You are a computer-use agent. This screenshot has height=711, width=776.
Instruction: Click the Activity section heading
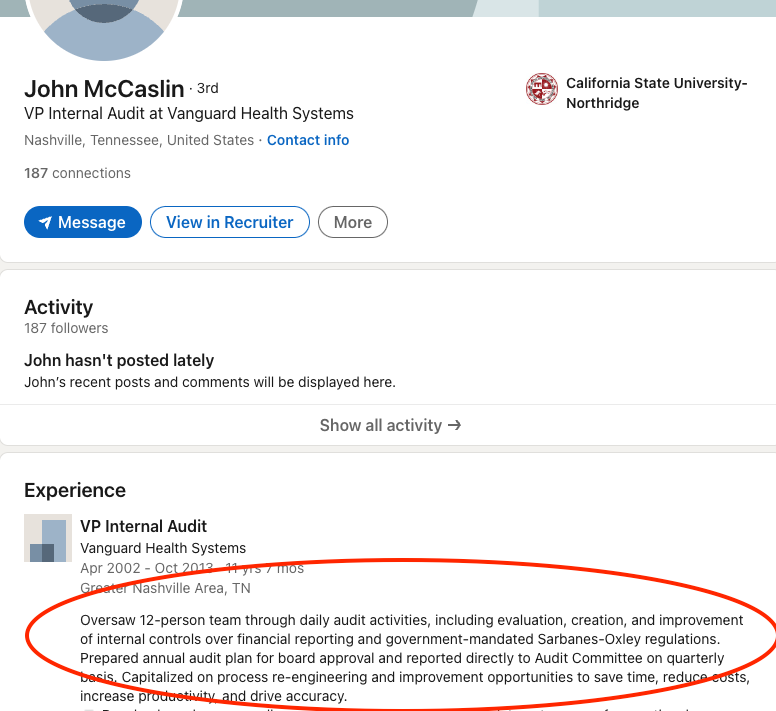point(58,307)
